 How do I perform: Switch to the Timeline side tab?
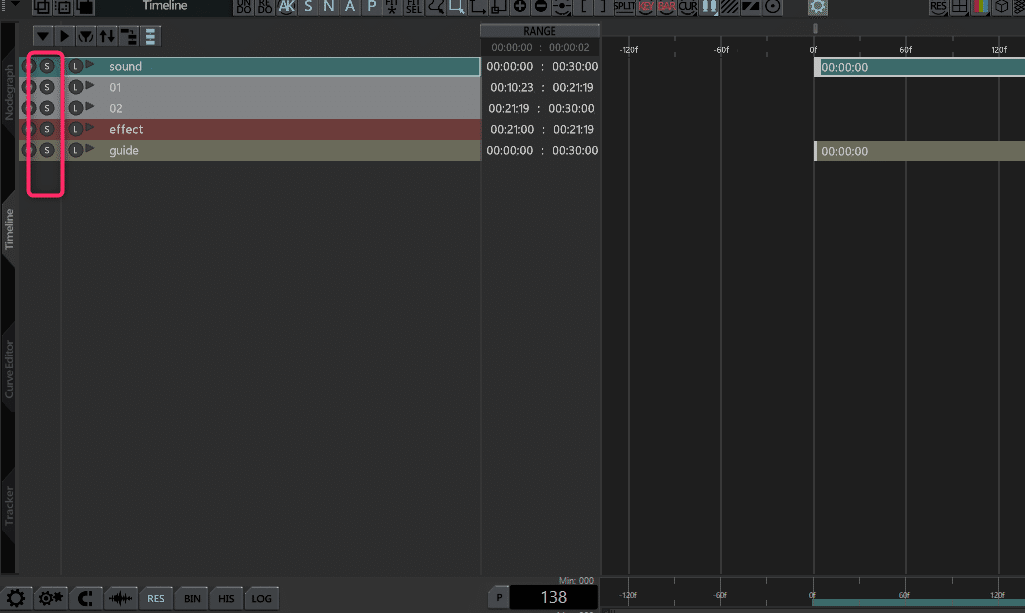point(9,229)
